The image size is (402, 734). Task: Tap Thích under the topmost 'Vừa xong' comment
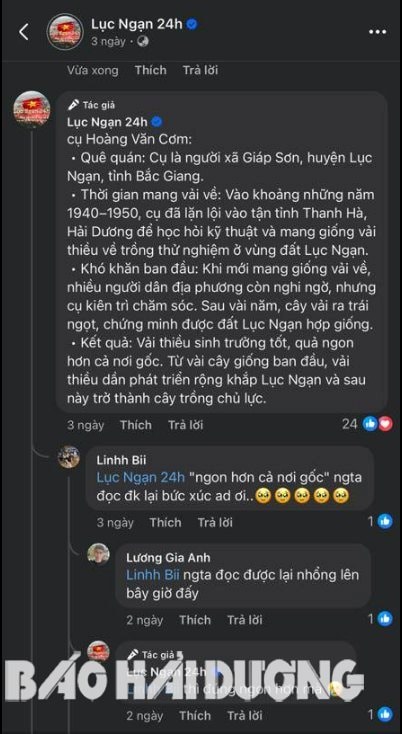[x=151, y=70]
